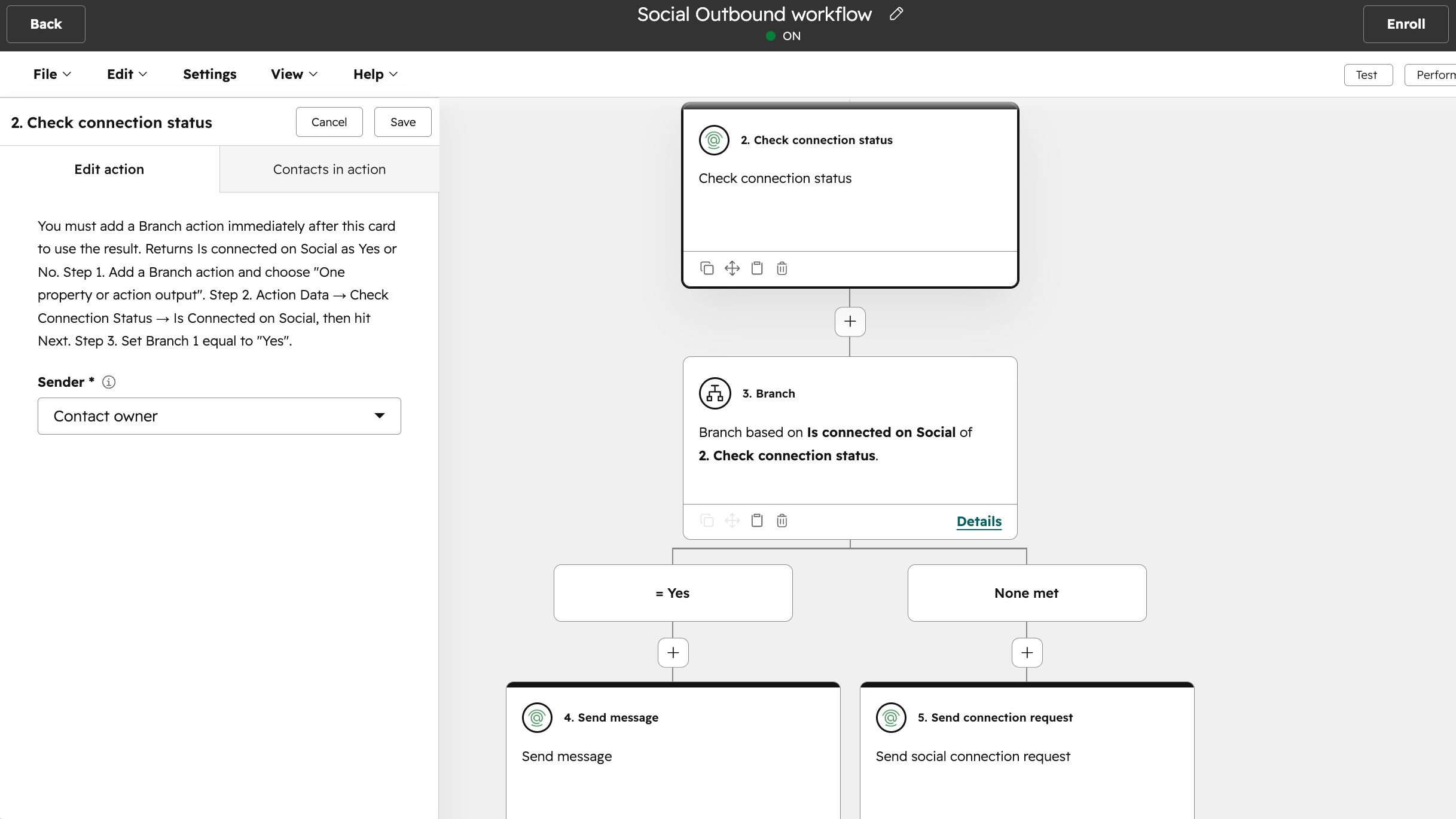The width and height of the screenshot is (1456, 819).
Task: Select the 4. Send message card
Action: click(673, 750)
